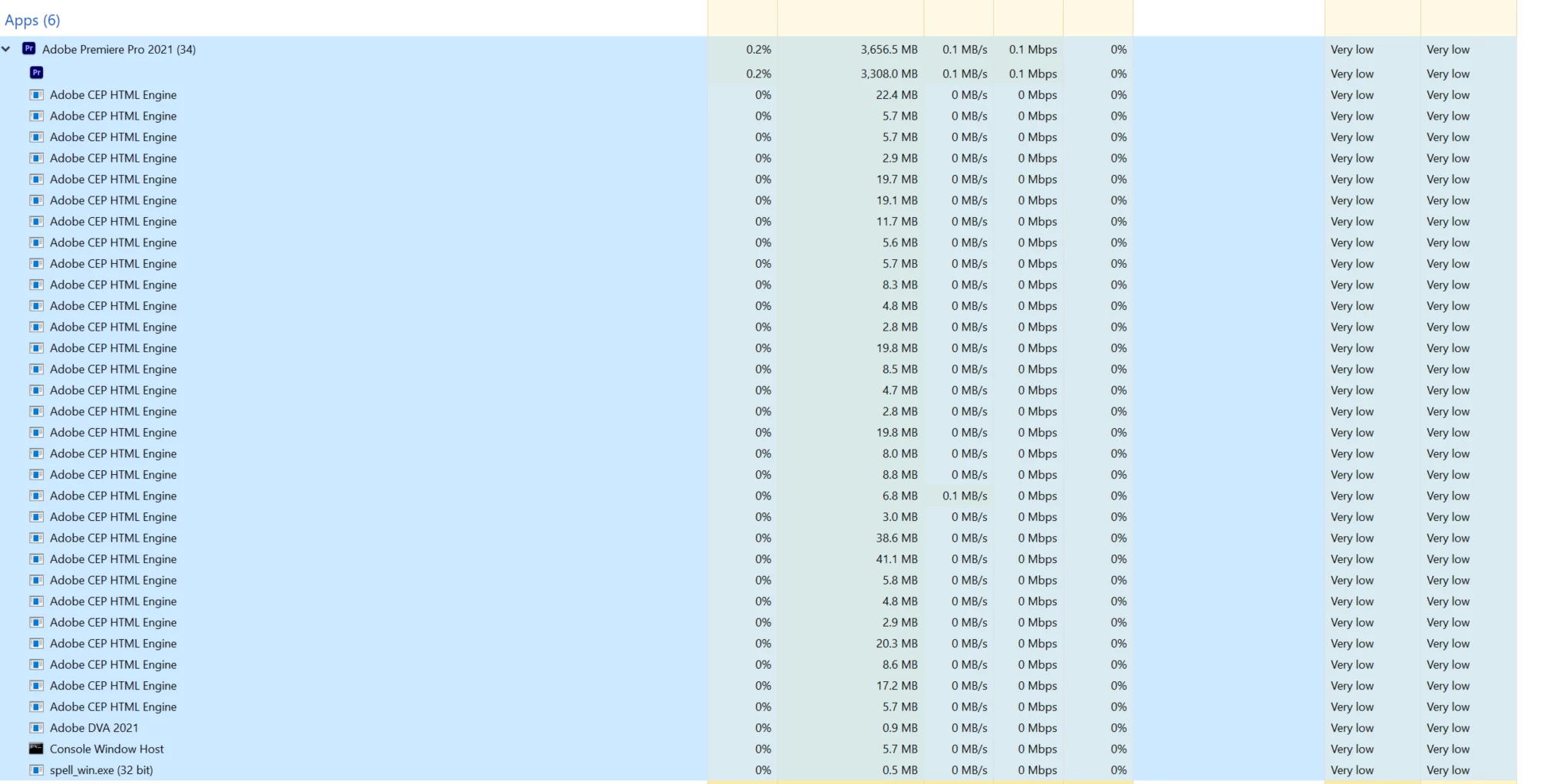Image resolution: width=1554 pixels, height=784 pixels.
Task: Click the Adobe DVA 2021 process icon
Action: (36, 728)
